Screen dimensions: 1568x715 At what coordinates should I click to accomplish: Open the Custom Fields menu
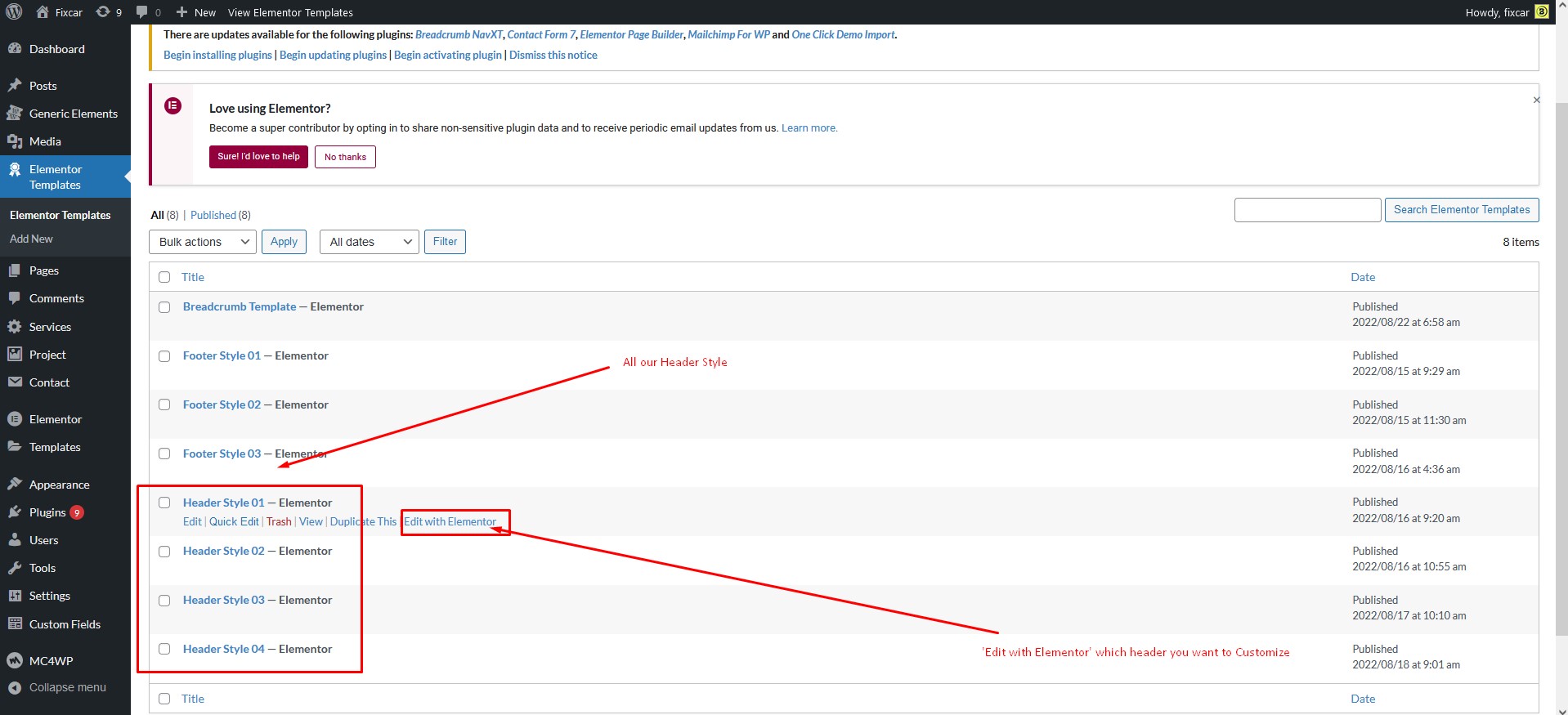click(65, 624)
